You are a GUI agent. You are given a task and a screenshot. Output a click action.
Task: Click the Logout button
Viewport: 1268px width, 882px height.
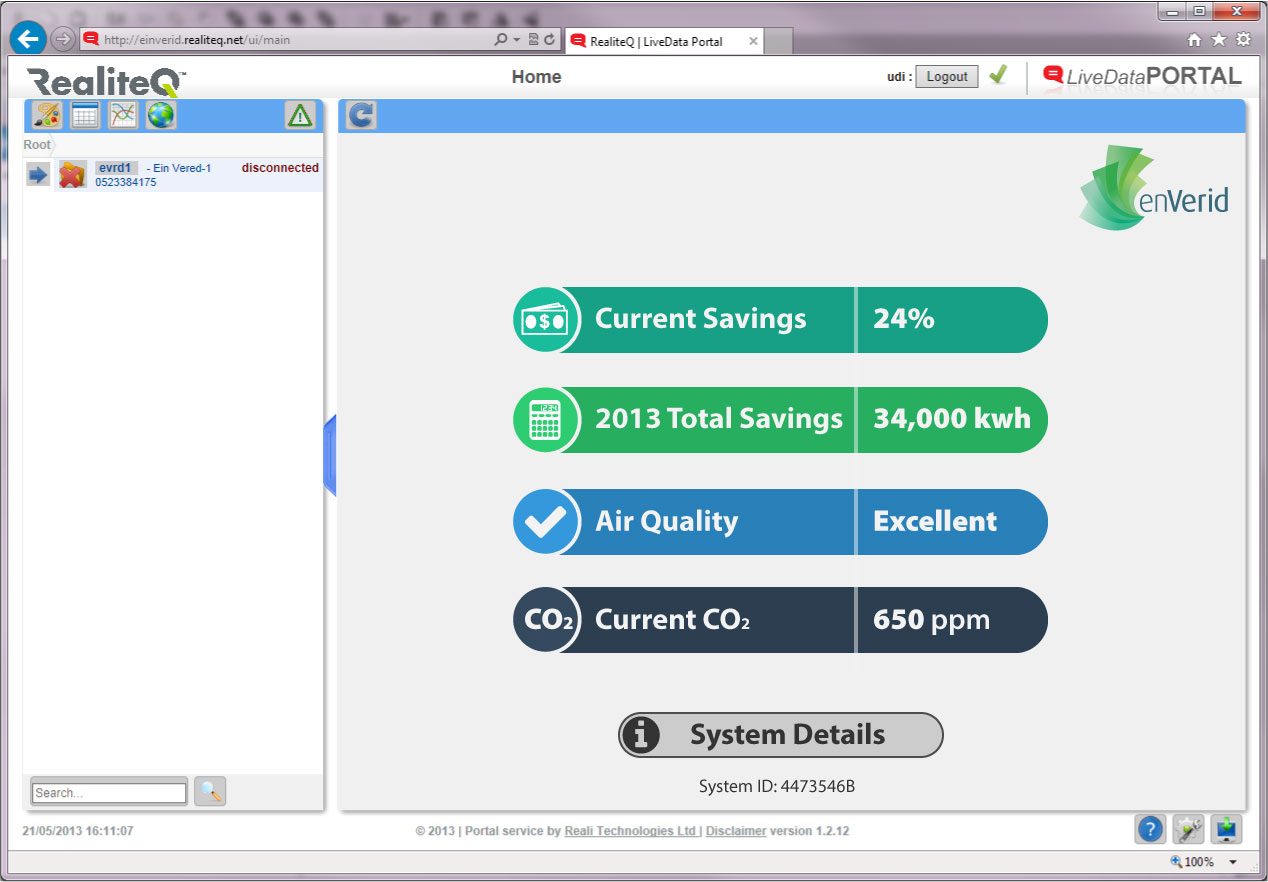tap(947, 76)
